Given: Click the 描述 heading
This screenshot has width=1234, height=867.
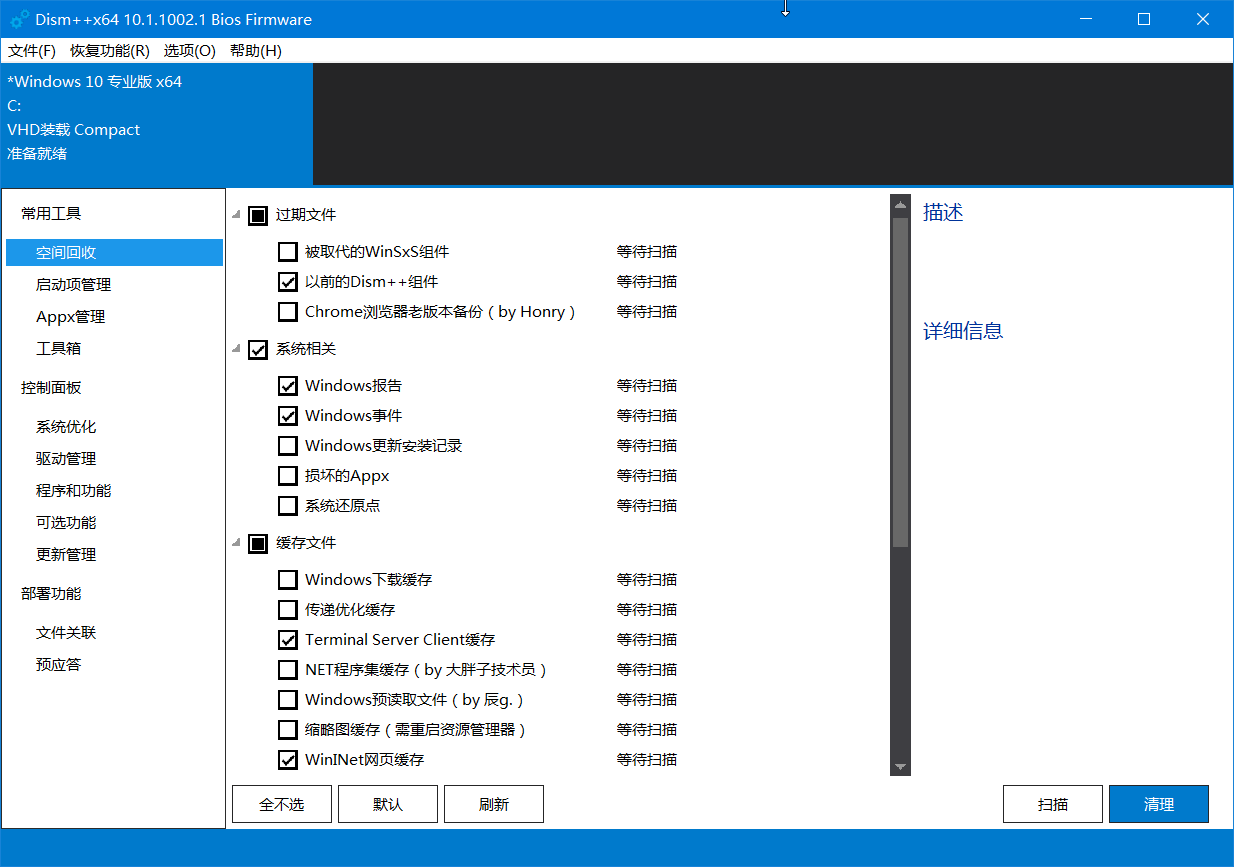Looking at the screenshot, I should click(943, 213).
